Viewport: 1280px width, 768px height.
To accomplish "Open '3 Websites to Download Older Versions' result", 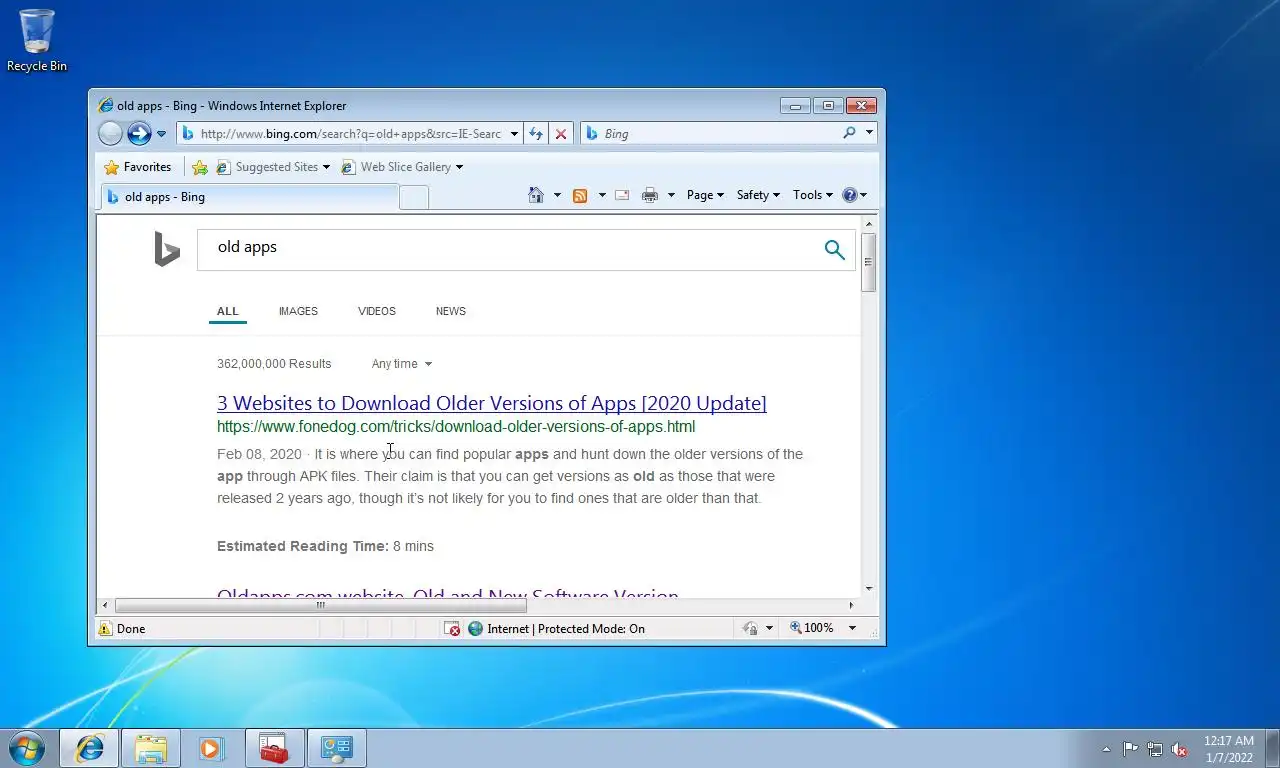I will tap(492, 403).
